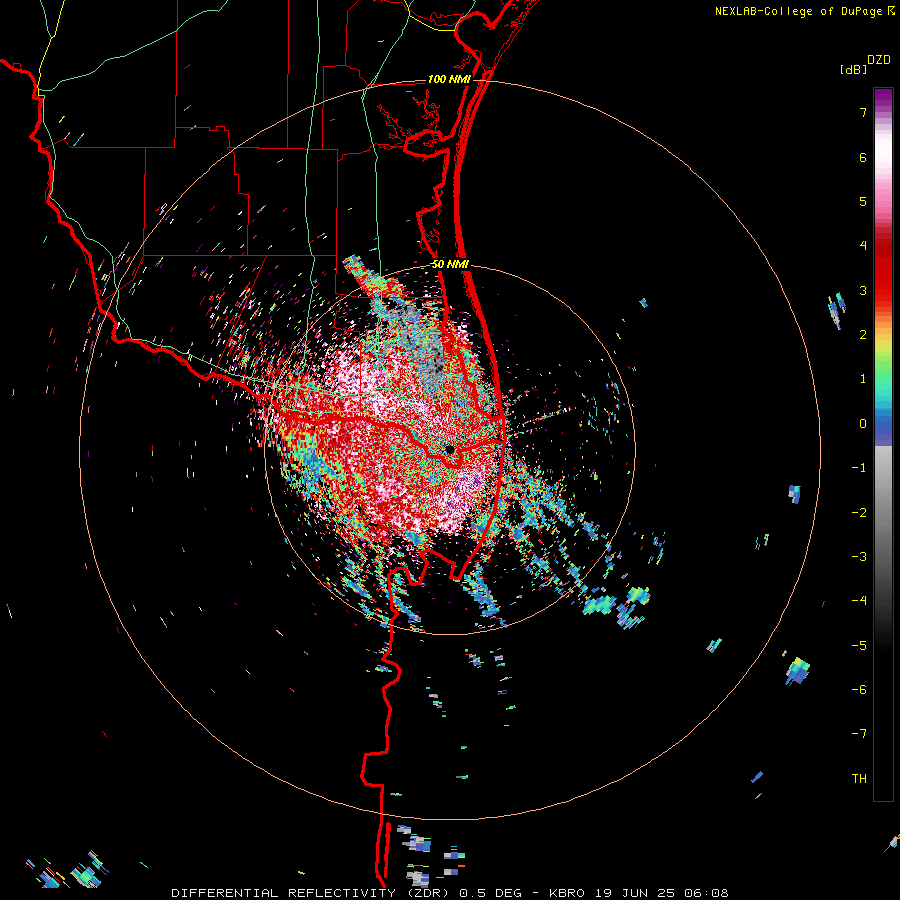Click the -7 value on color scale

click(x=859, y=734)
